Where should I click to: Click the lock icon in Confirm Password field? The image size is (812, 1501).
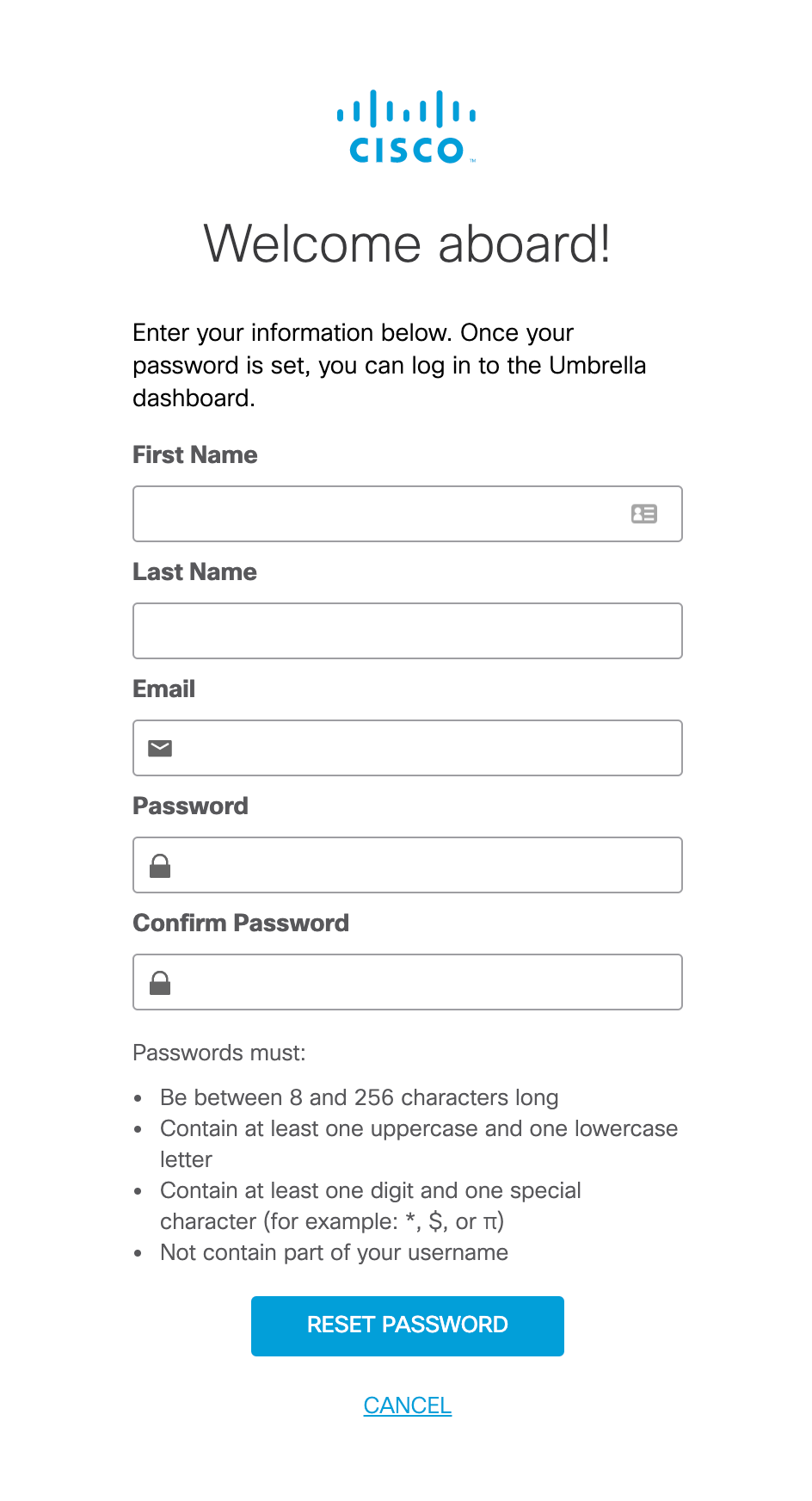pos(160,982)
